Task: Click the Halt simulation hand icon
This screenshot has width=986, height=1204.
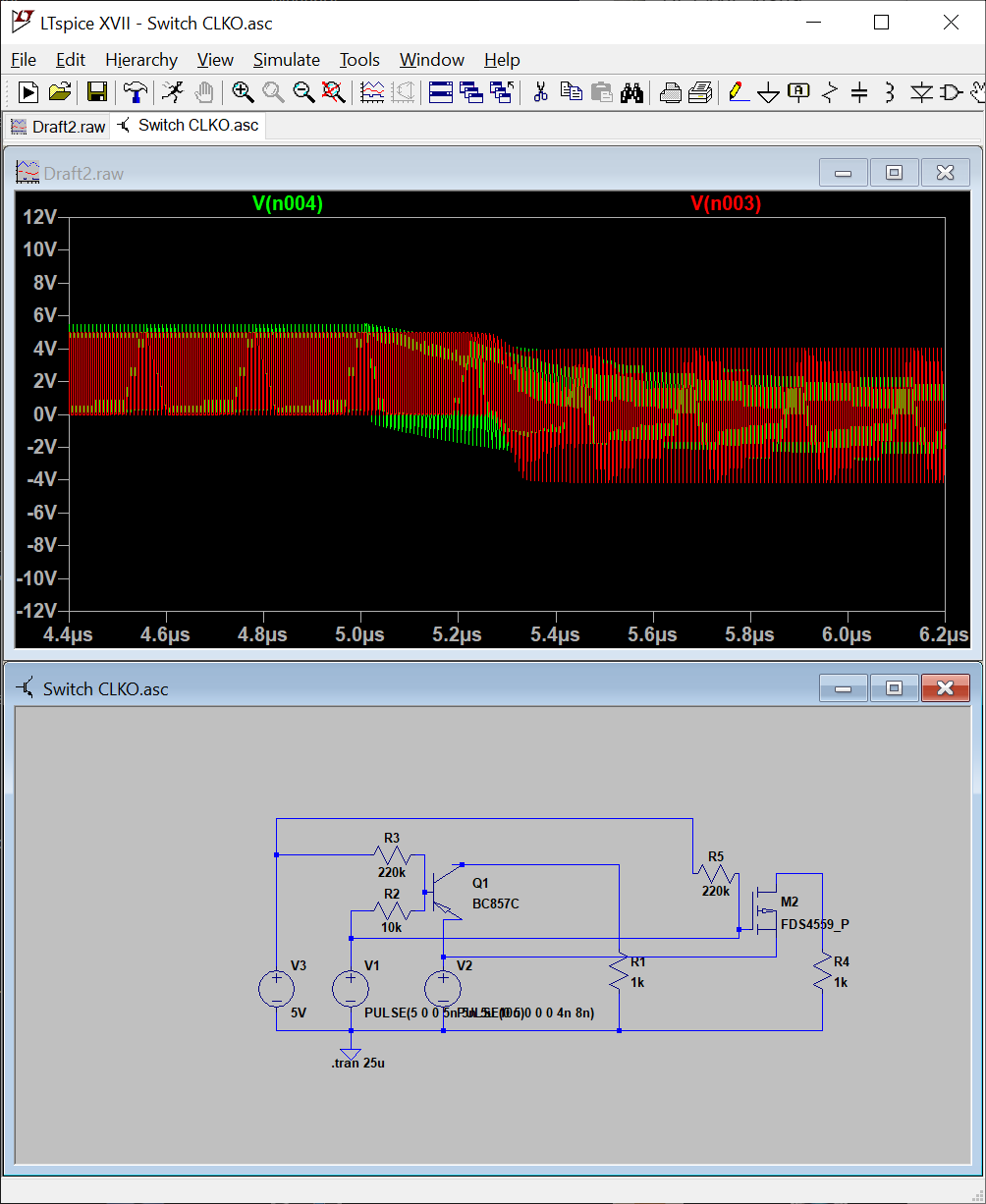Action: [x=203, y=92]
